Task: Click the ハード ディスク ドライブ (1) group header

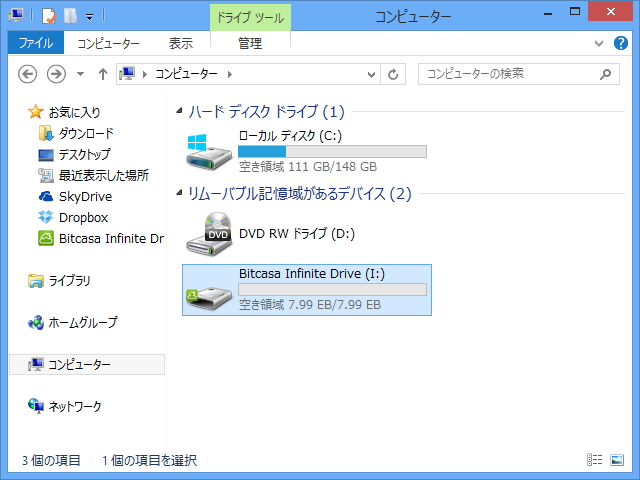Action: click(x=266, y=111)
